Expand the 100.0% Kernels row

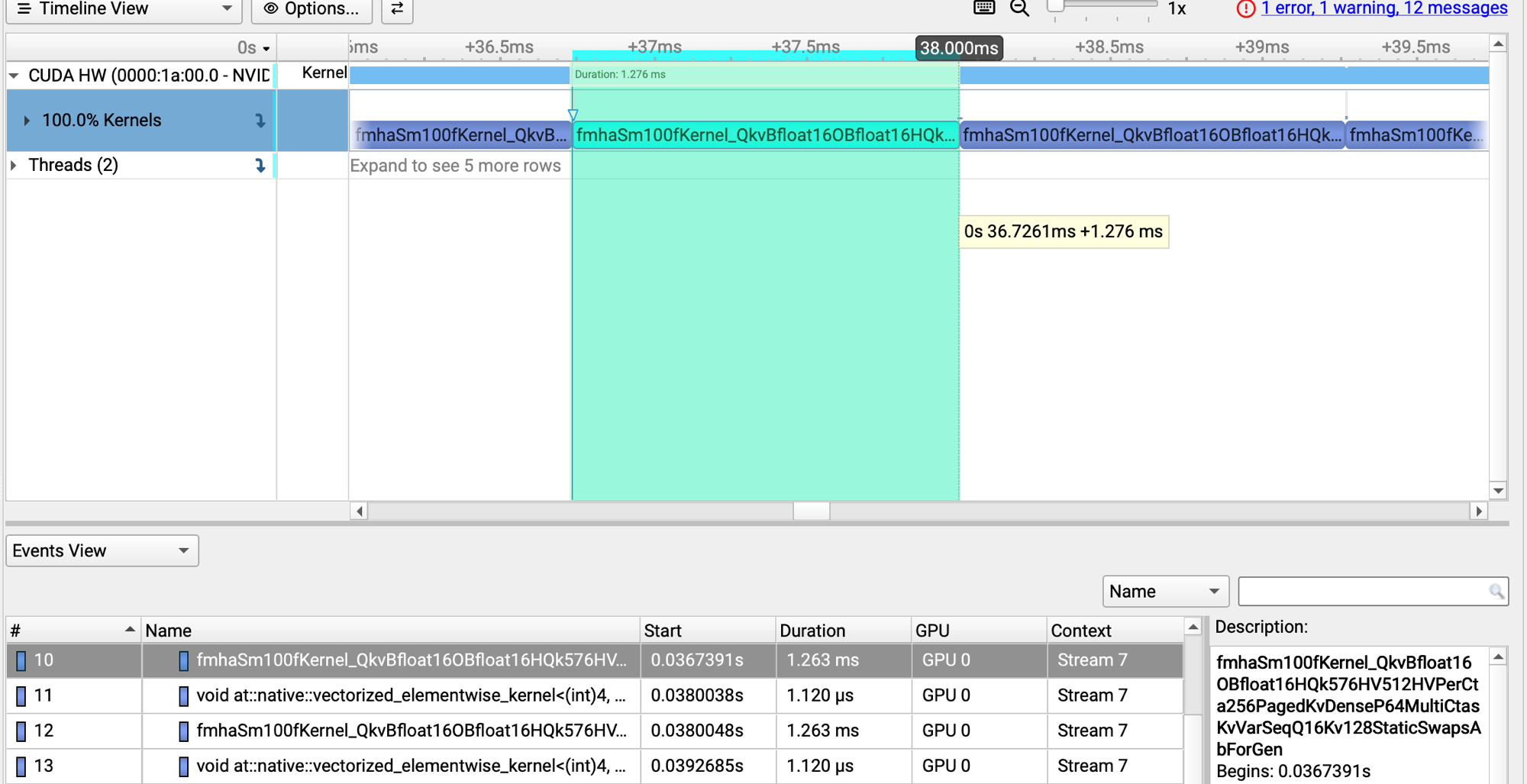click(x=27, y=121)
